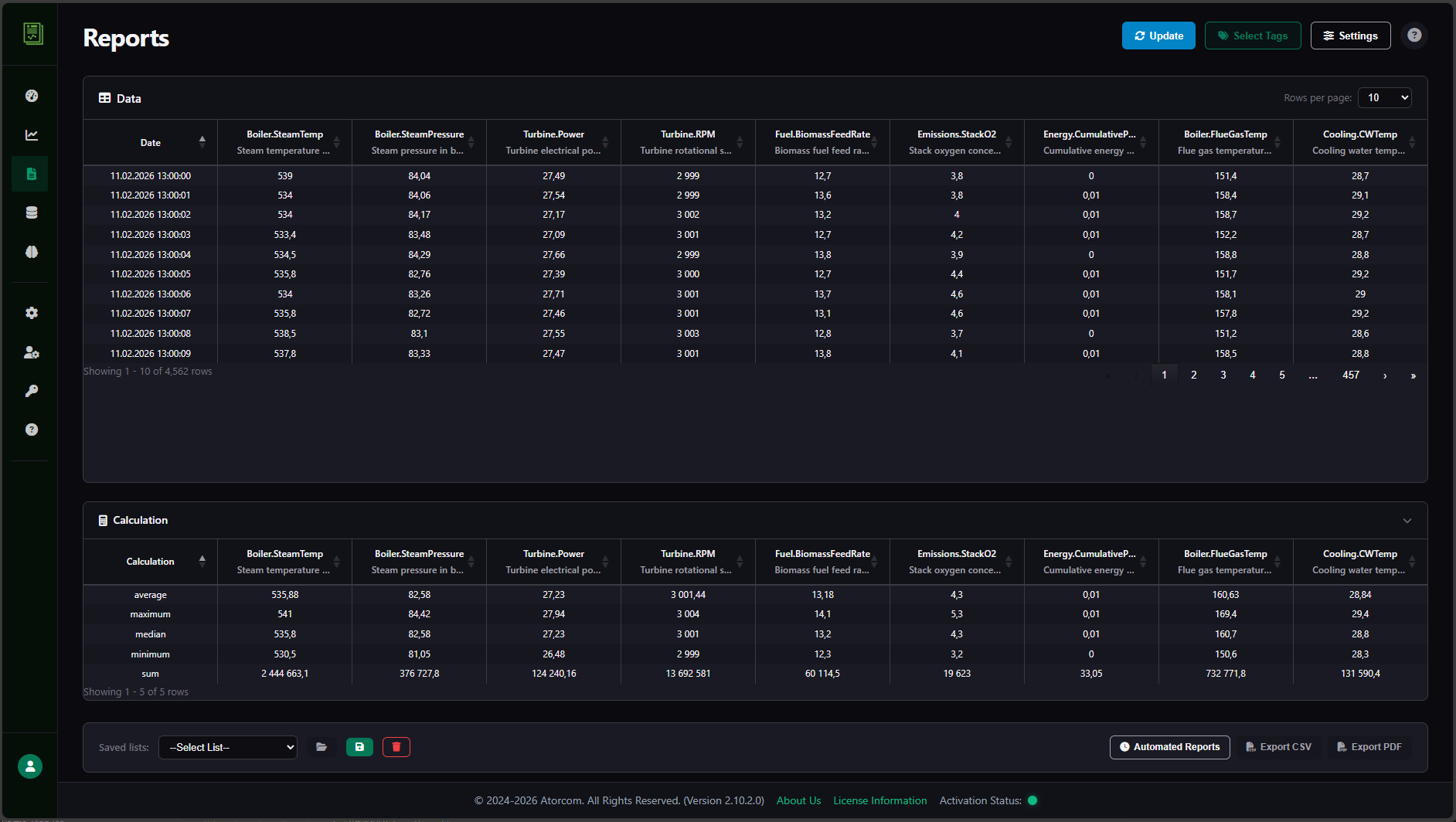Open the Rows per page dropdown
Image resolution: width=1456 pixels, height=822 pixels.
click(1385, 97)
